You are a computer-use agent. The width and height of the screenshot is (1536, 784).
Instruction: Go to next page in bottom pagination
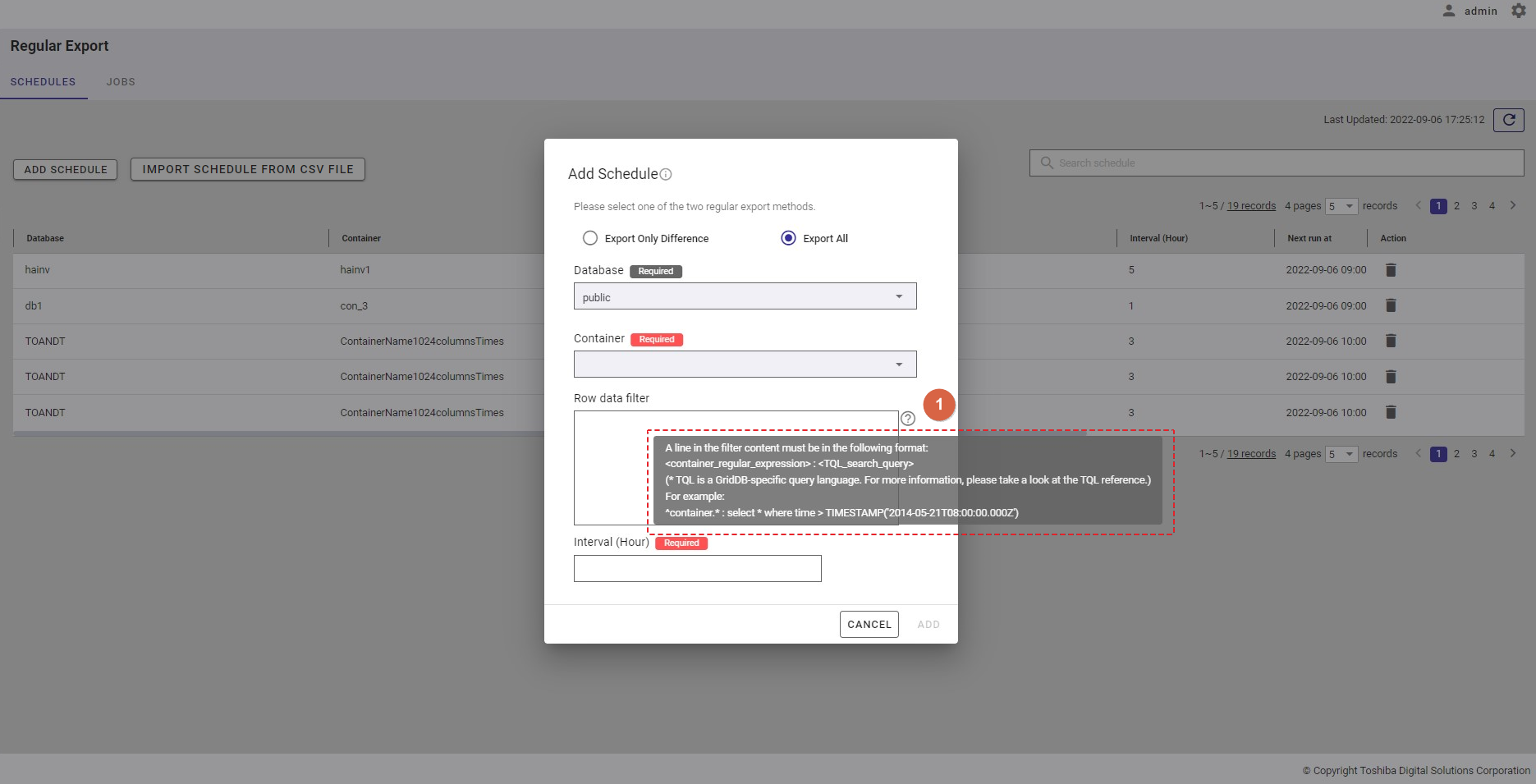[1513, 453]
